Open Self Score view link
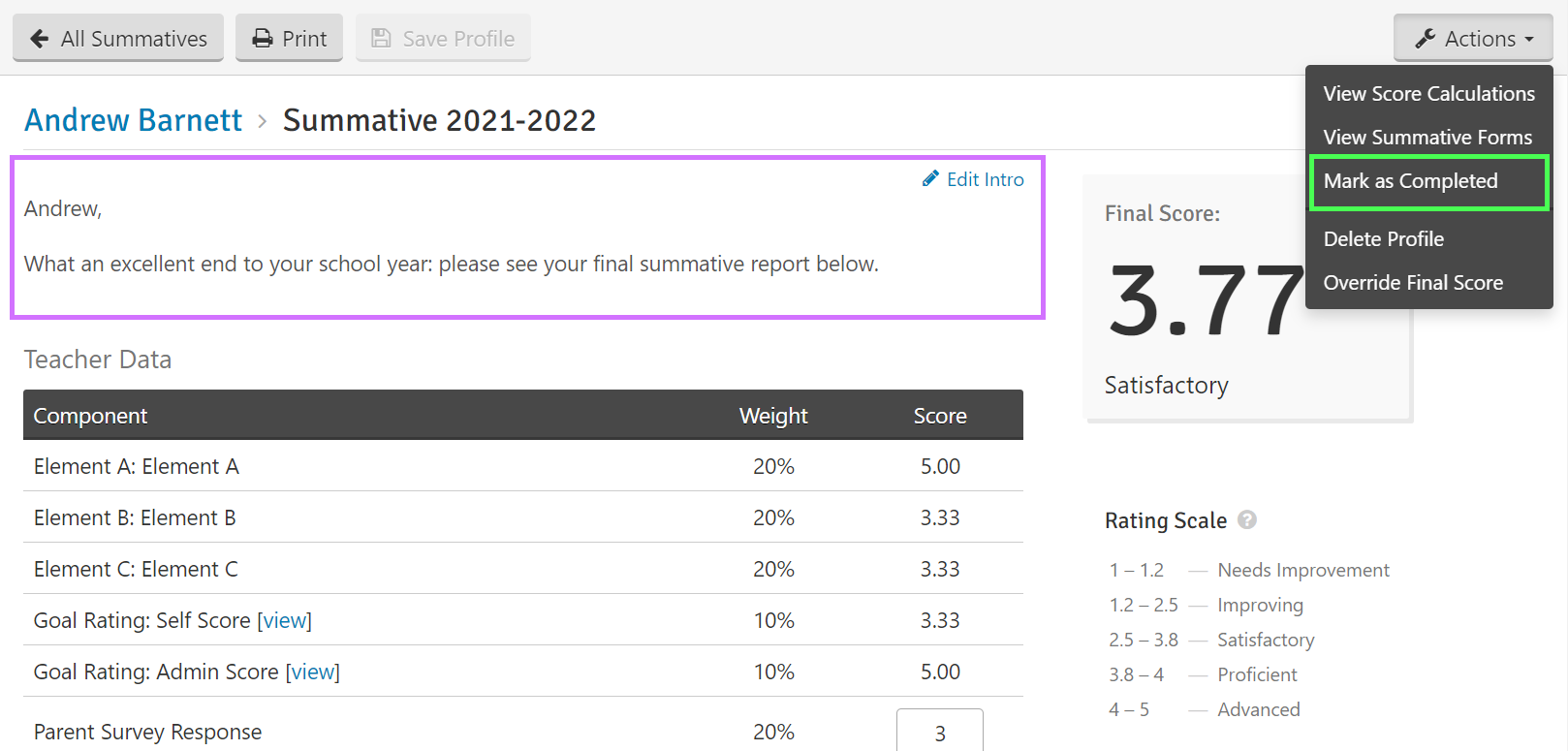1568x751 pixels. click(285, 620)
